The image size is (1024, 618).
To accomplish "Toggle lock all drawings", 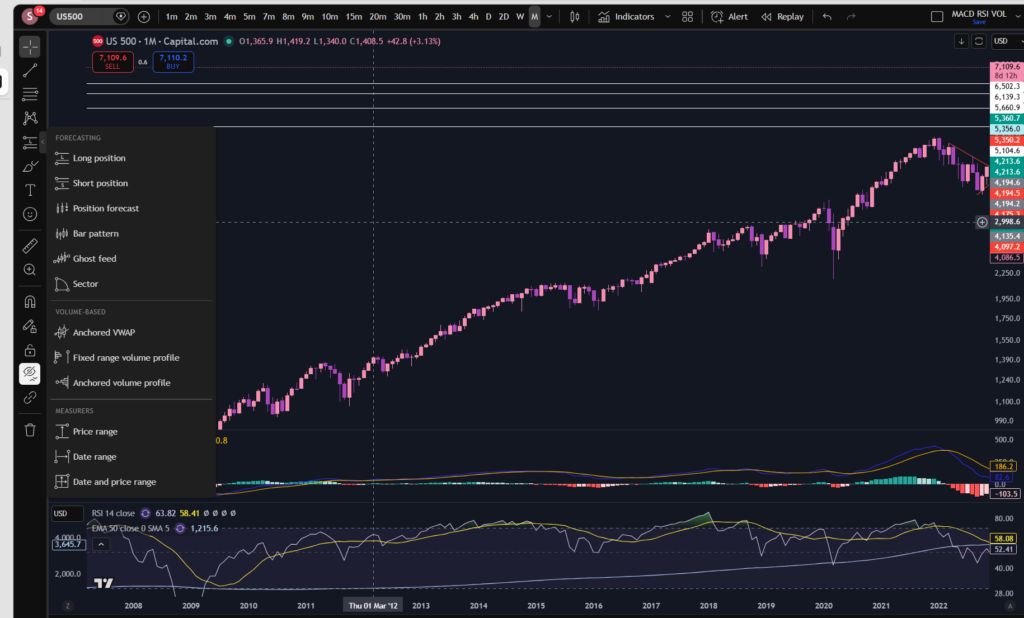I will pos(30,350).
